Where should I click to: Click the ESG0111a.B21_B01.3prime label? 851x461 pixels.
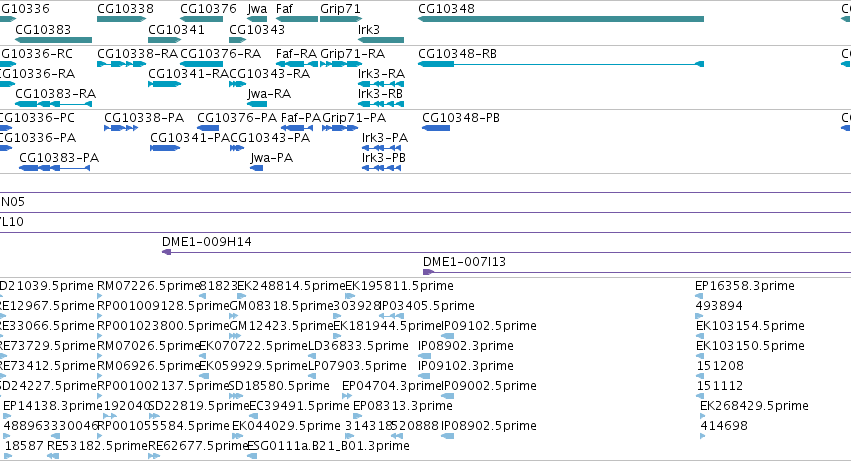pos(328,446)
